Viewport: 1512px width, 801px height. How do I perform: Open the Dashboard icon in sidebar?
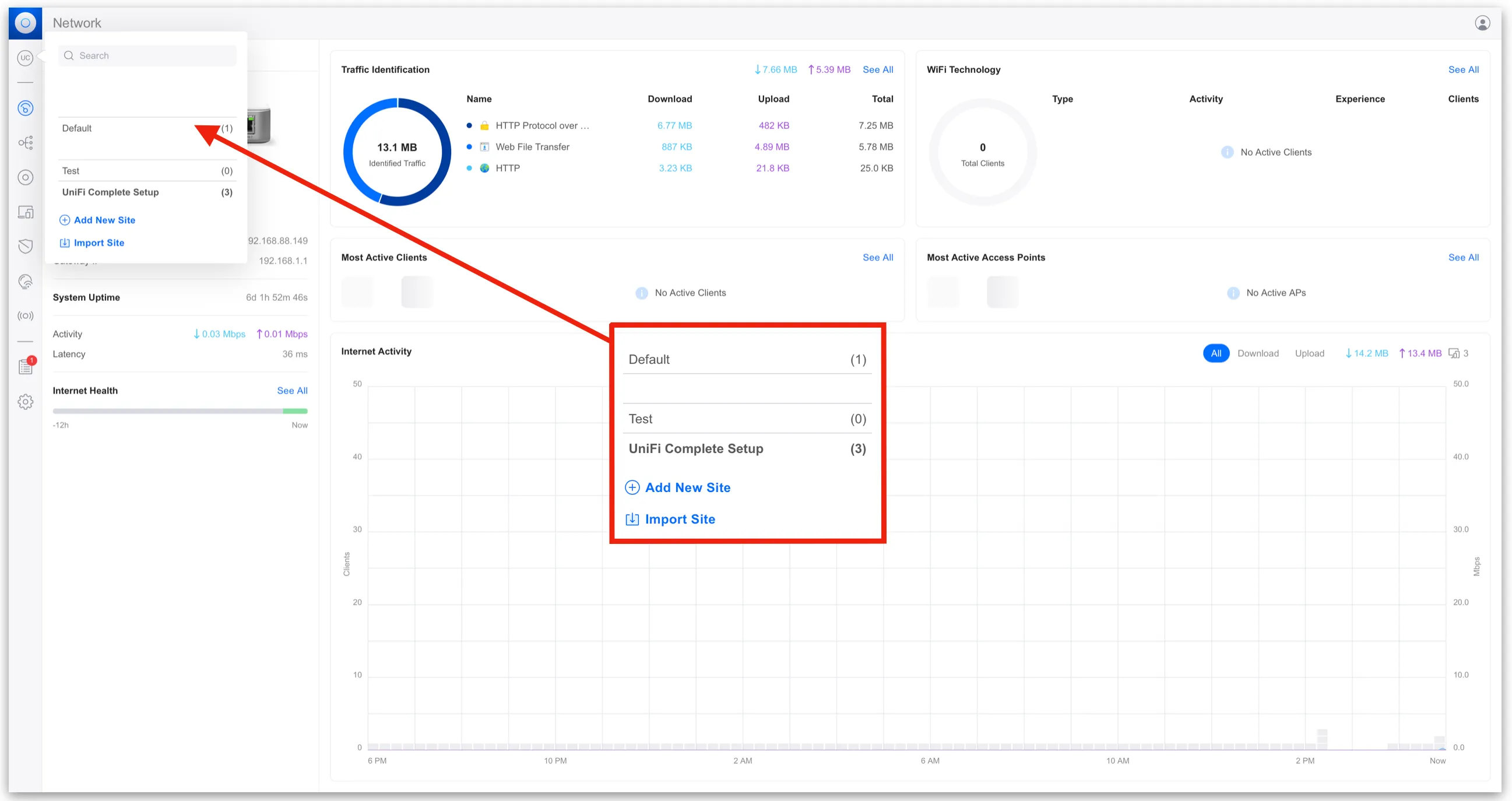coord(24,108)
